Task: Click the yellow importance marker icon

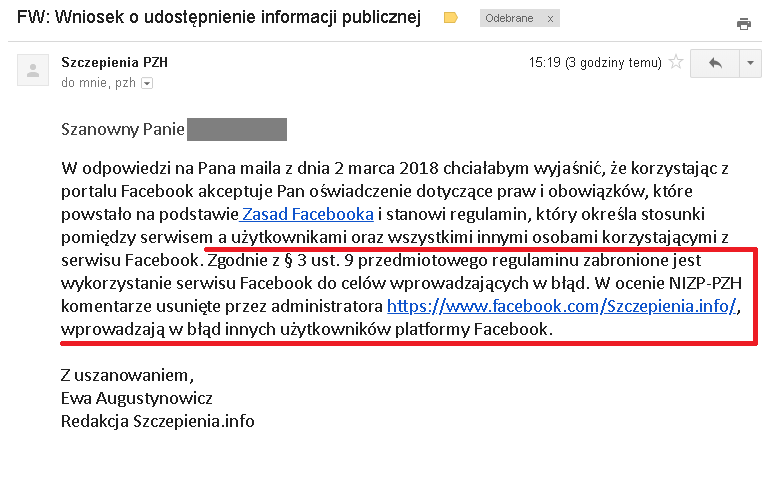Action: coord(450,18)
